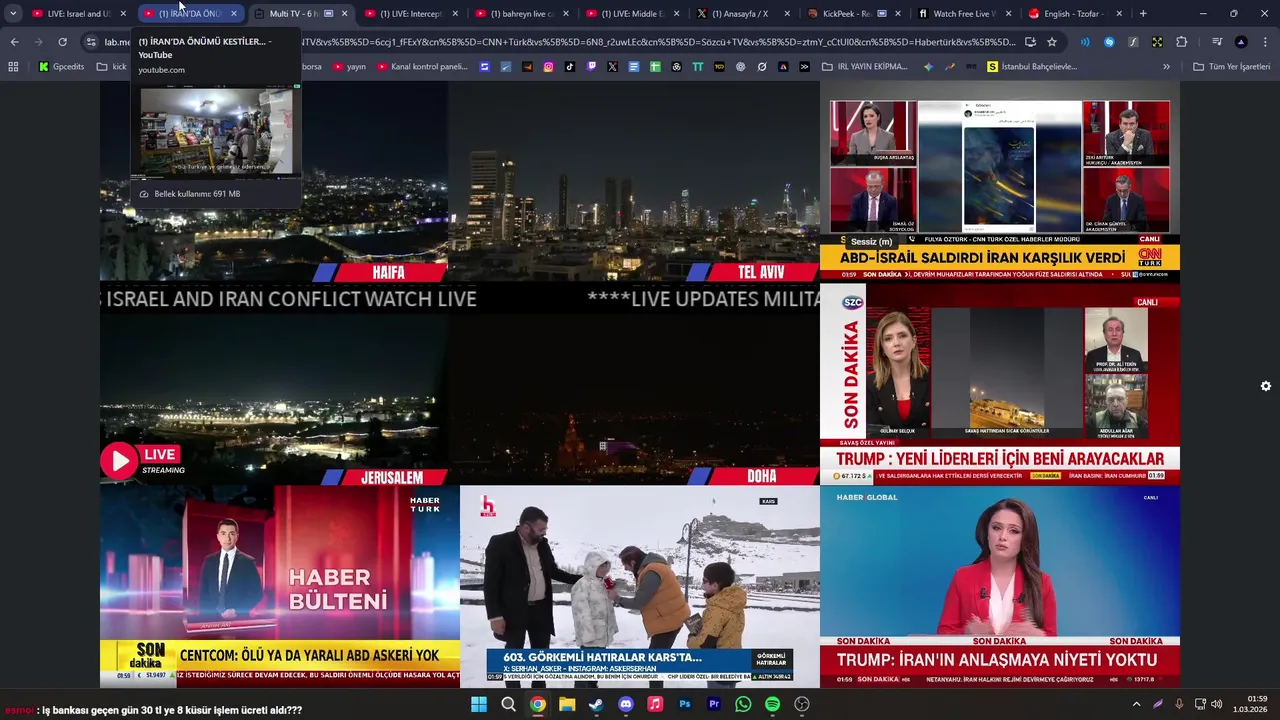
Task: Expand the tab search dropdown arrow
Action: (13, 14)
